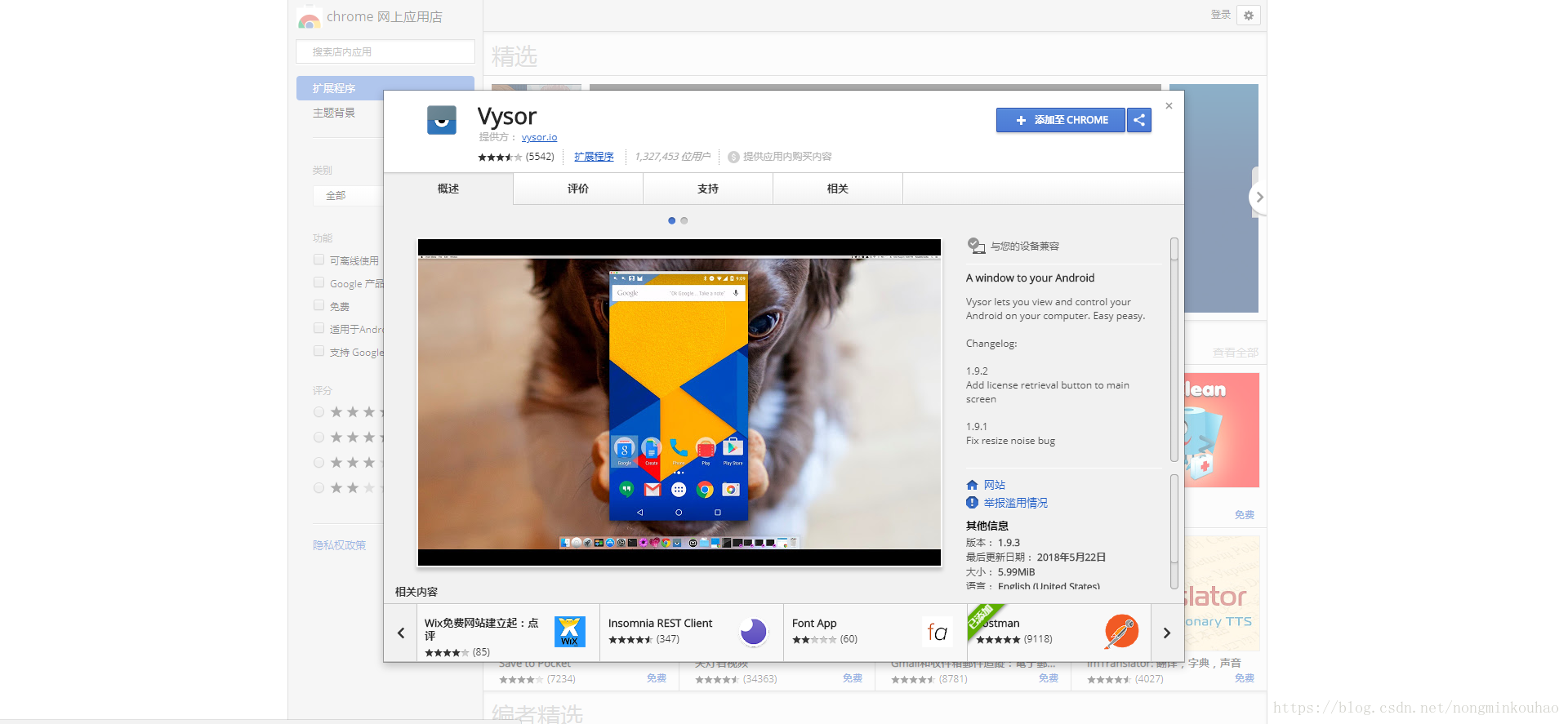The image size is (1568, 724).
Task: Open the 扩展程序 category link in dialog
Action: pos(594,157)
